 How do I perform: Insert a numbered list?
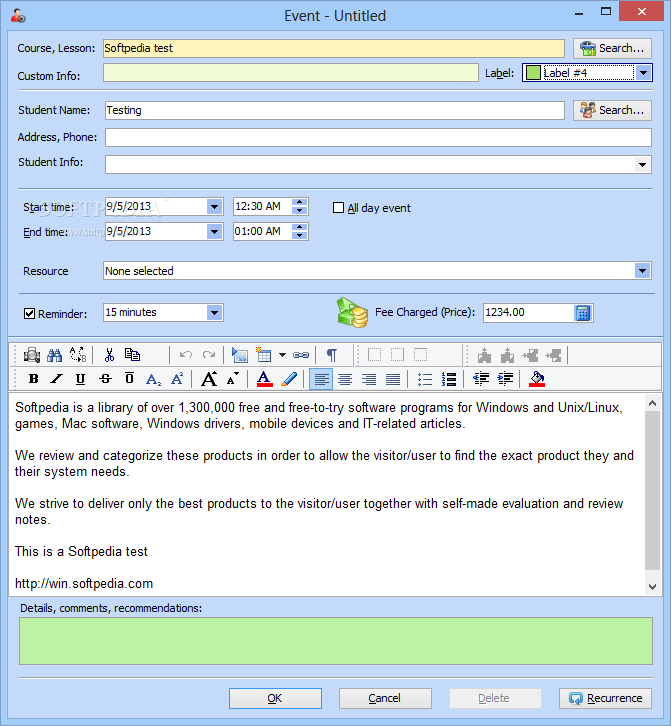pyautogui.click(x=449, y=379)
